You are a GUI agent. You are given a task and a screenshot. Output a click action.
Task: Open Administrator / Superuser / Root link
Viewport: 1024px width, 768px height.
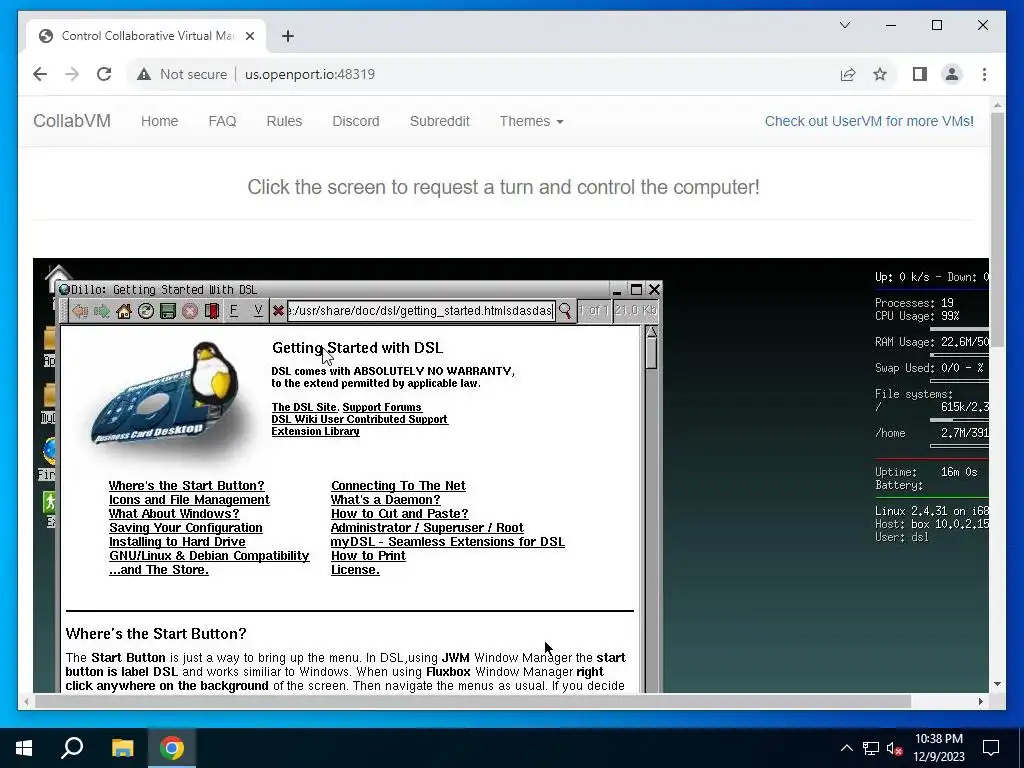[x=427, y=528]
